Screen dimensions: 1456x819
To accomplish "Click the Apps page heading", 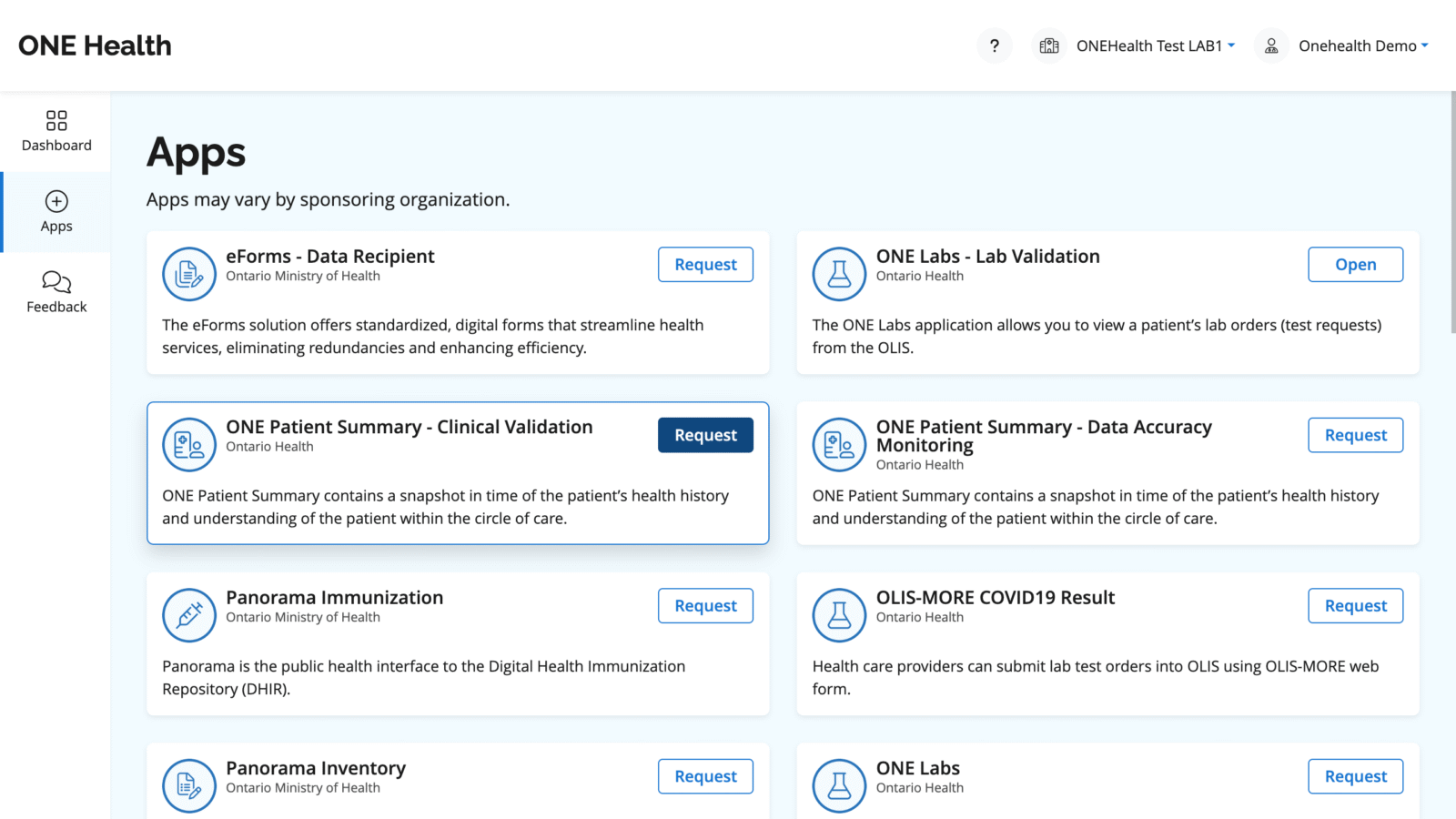I will coord(197,153).
